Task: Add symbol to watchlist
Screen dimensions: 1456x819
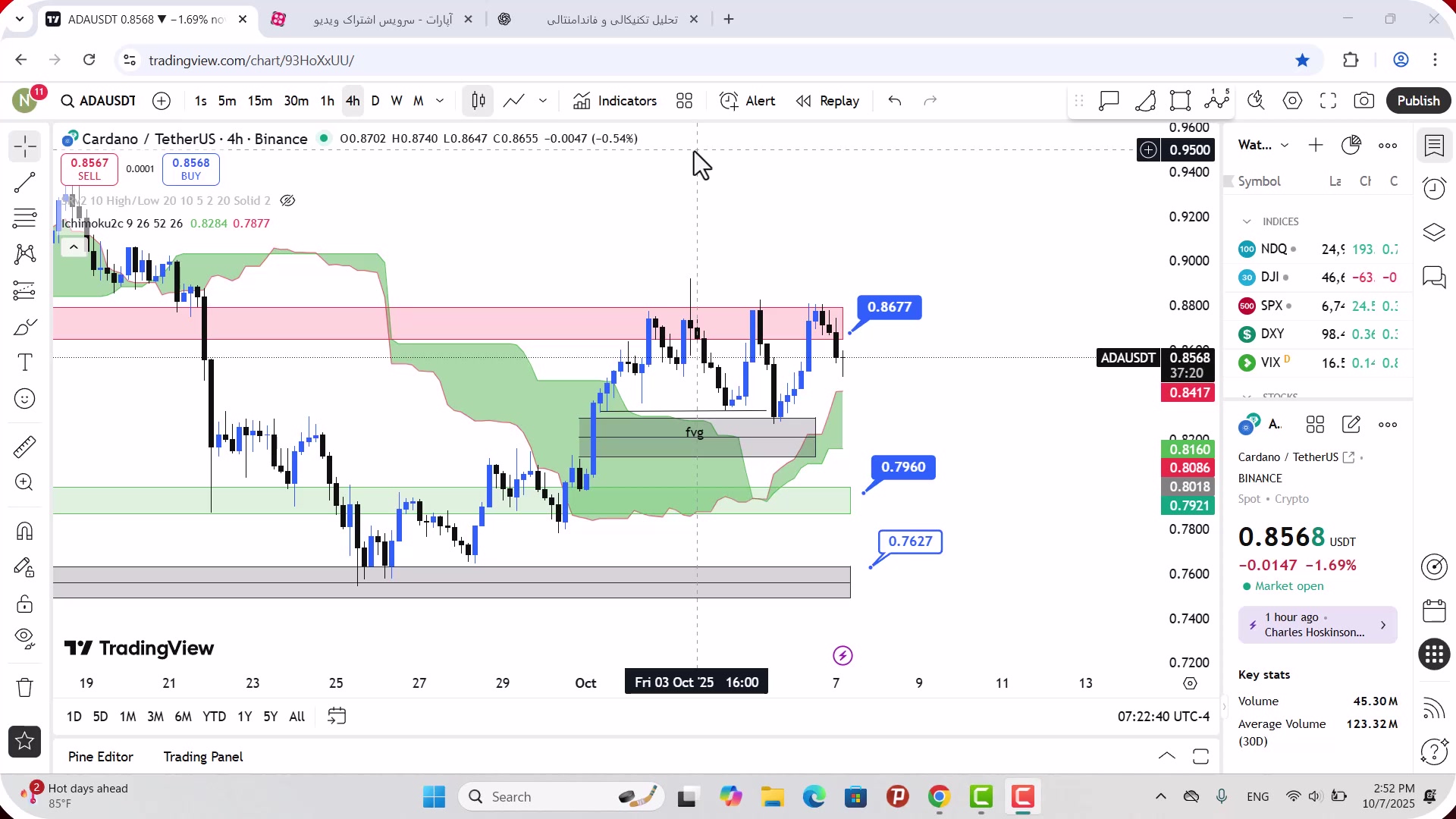Action: click(x=1316, y=145)
